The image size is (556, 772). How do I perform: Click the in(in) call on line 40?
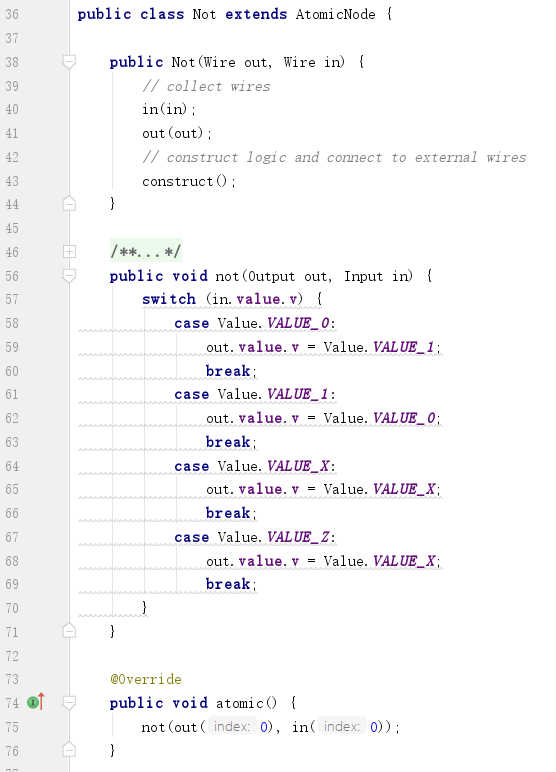click(169, 109)
